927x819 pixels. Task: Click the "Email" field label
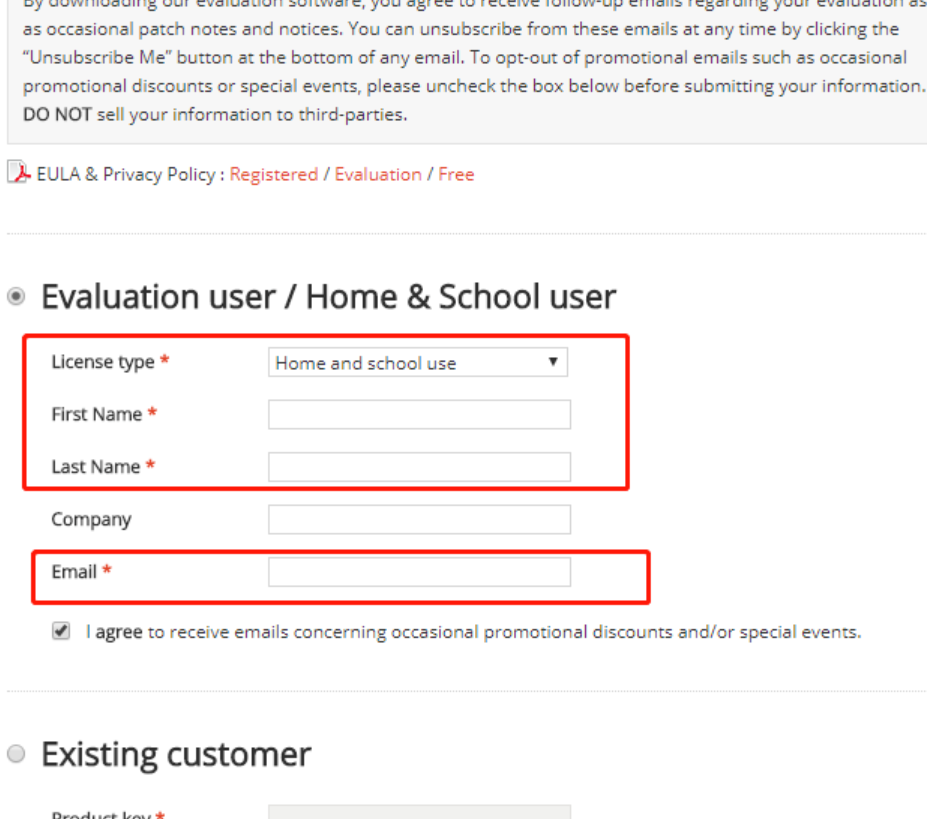74,572
